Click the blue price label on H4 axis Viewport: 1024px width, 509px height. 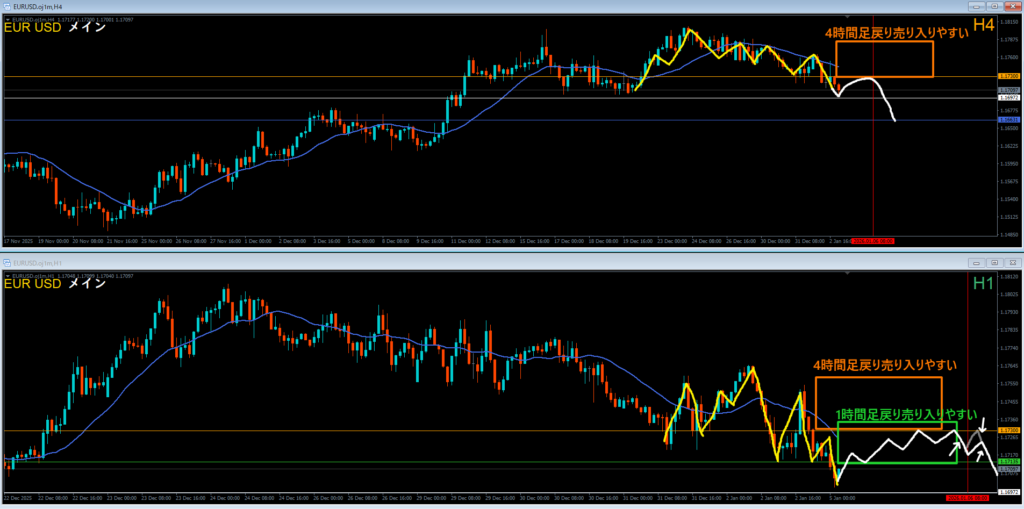pyautogui.click(x=1008, y=120)
